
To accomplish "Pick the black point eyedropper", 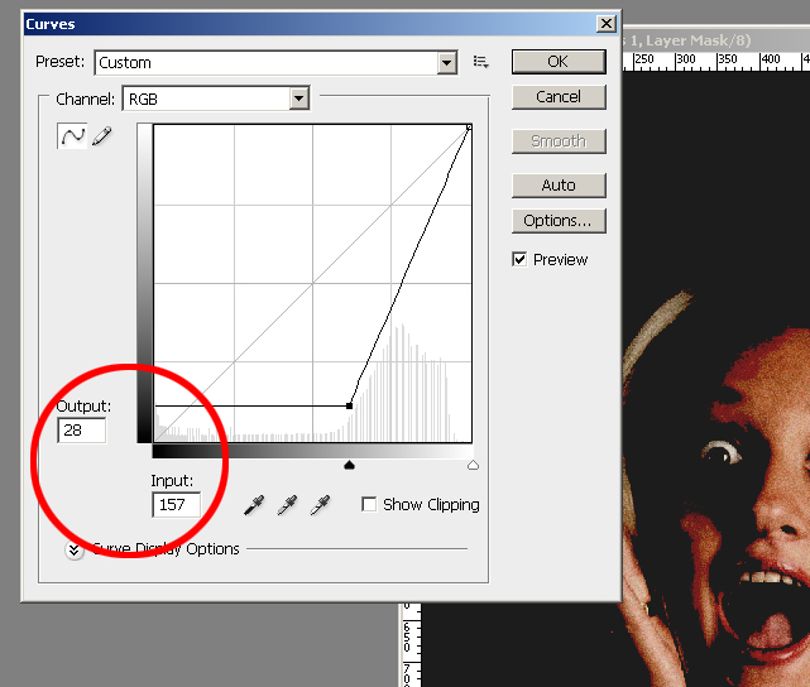I will pos(254,505).
